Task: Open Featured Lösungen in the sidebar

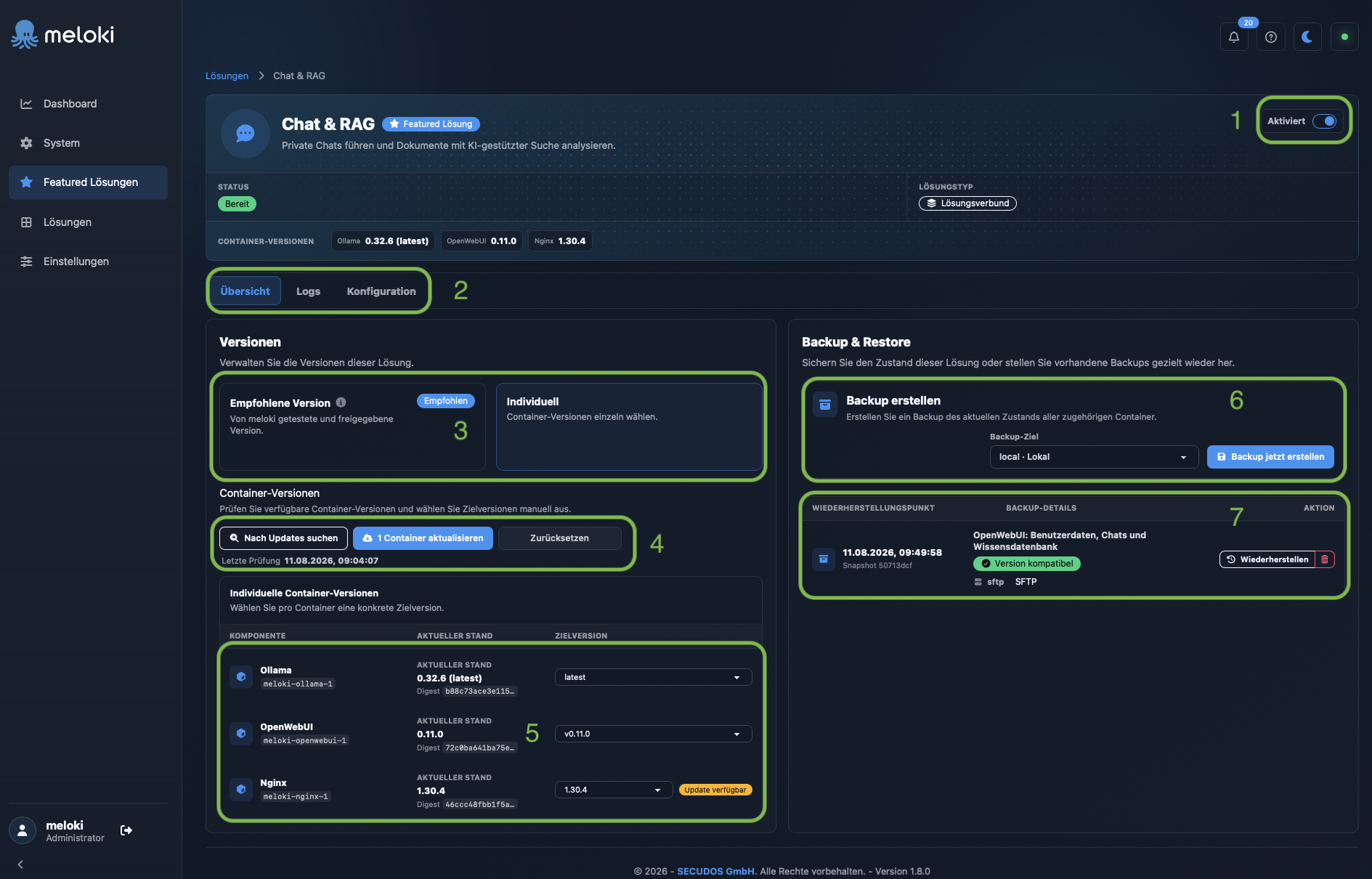Action: (x=88, y=182)
